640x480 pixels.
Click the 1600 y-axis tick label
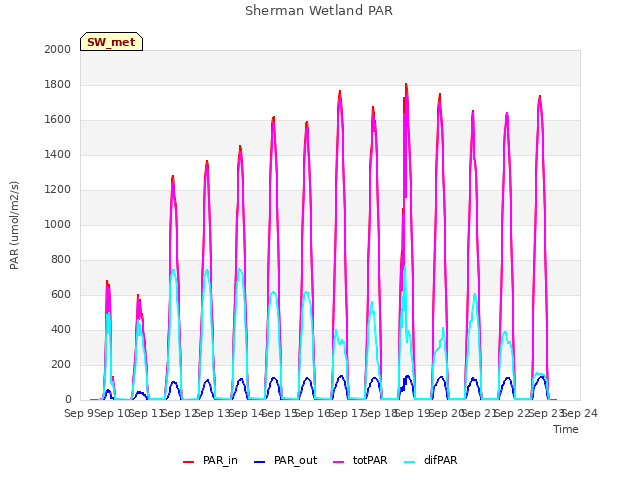pos(58,120)
